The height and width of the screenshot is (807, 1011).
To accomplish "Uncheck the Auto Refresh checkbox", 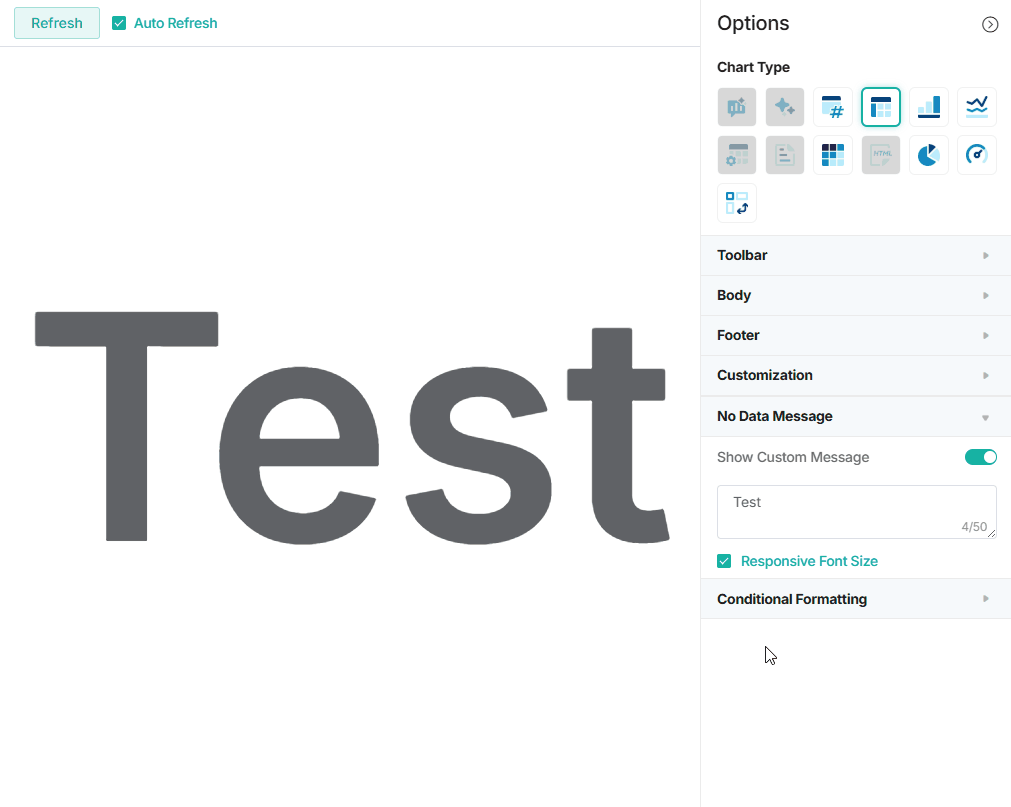I will 119,23.
